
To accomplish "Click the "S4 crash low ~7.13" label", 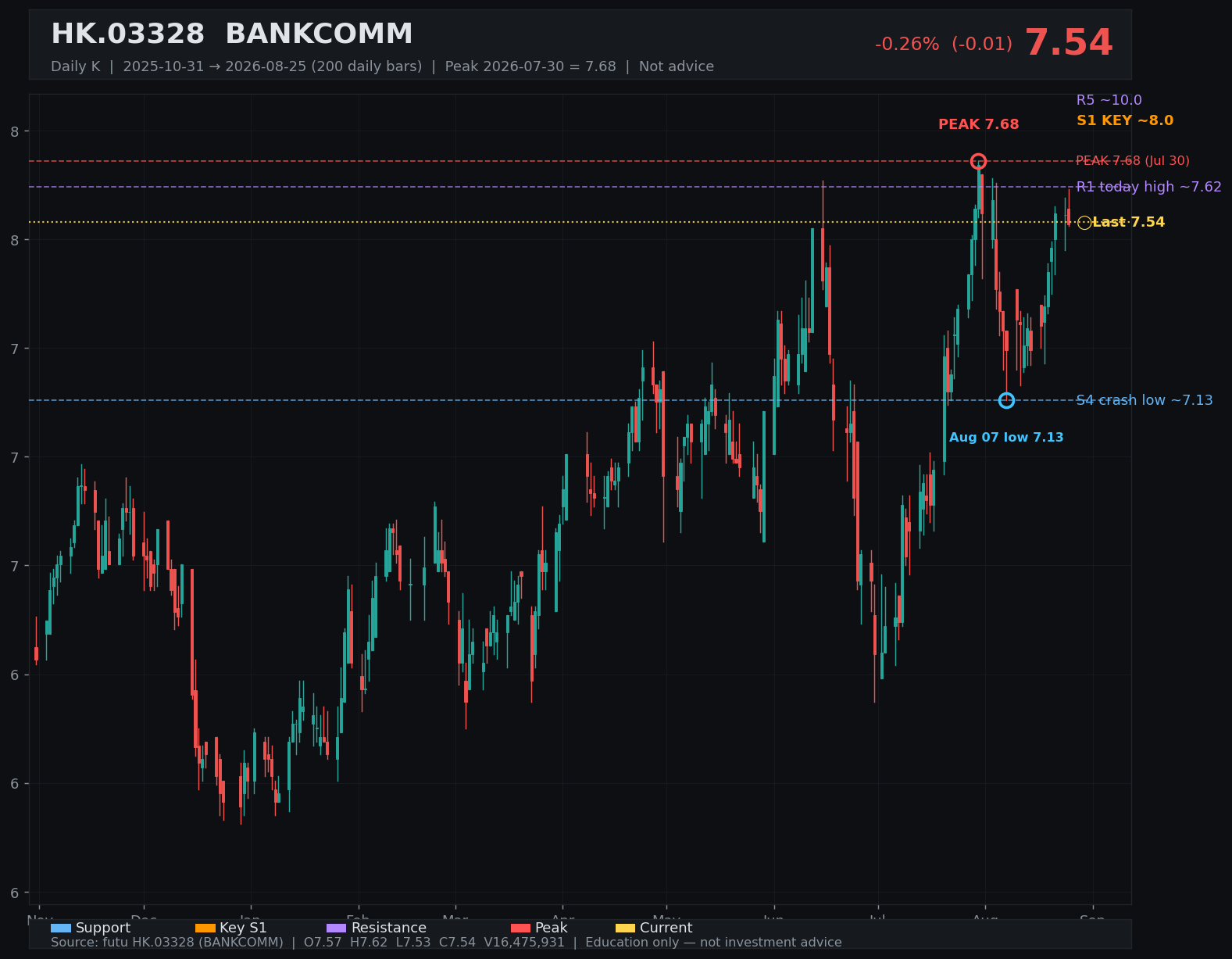I will pyautogui.click(x=1145, y=400).
